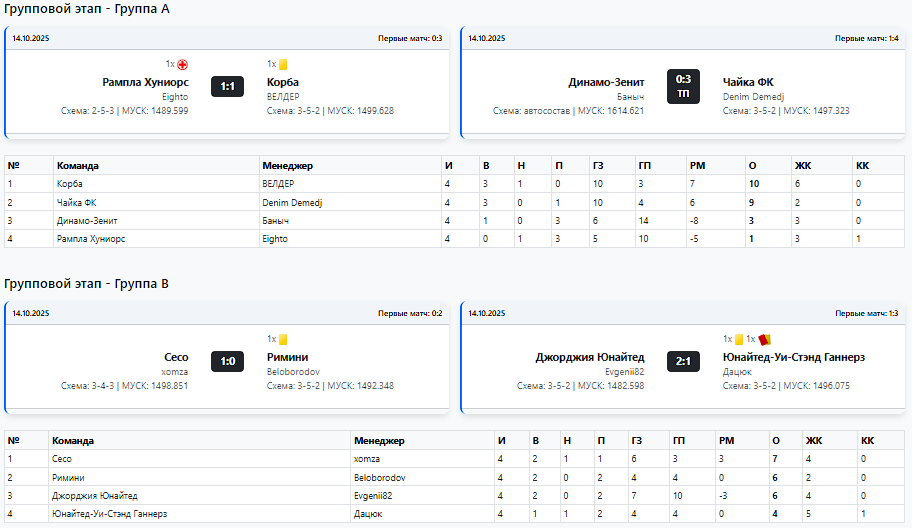Open the 2:1 match score badge
This screenshot has width=912, height=528.
click(683, 361)
